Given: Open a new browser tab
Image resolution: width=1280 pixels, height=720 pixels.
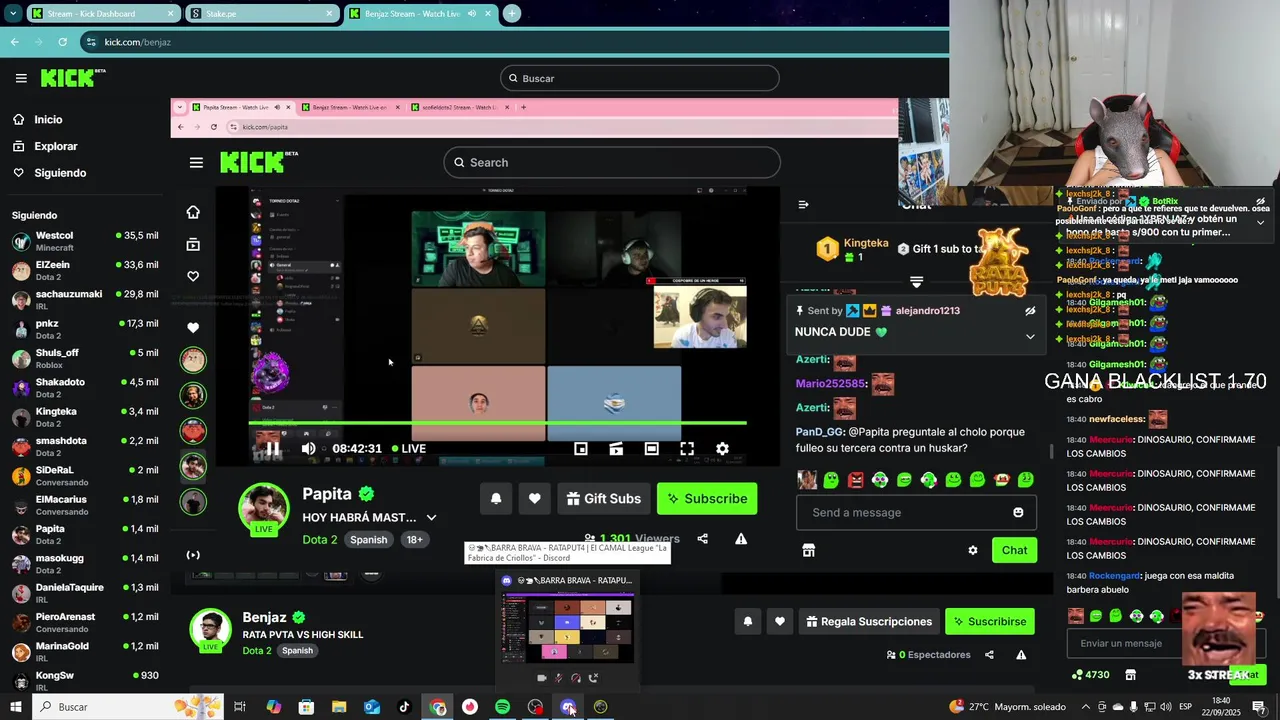Looking at the screenshot, I should coord(512,13).
